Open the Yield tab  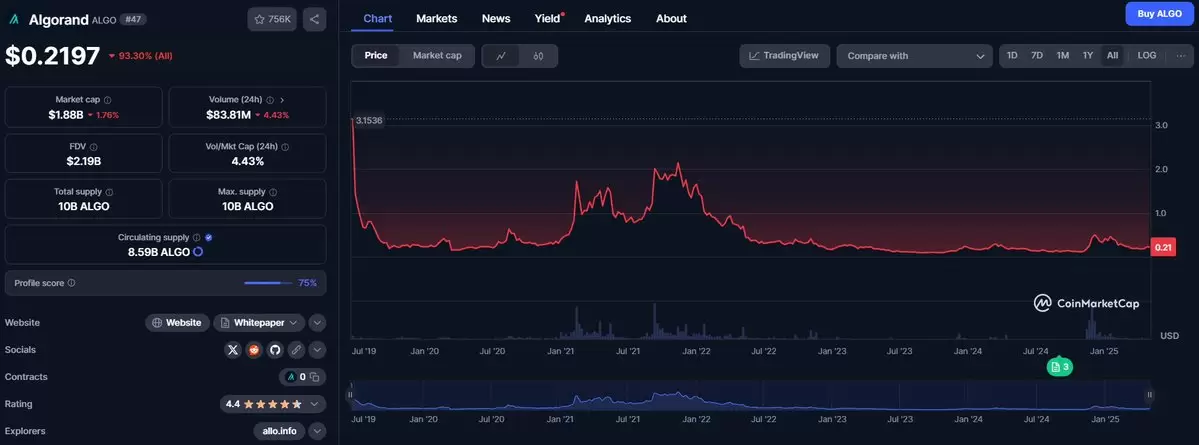pyautogui.click(x=548, y=18)
